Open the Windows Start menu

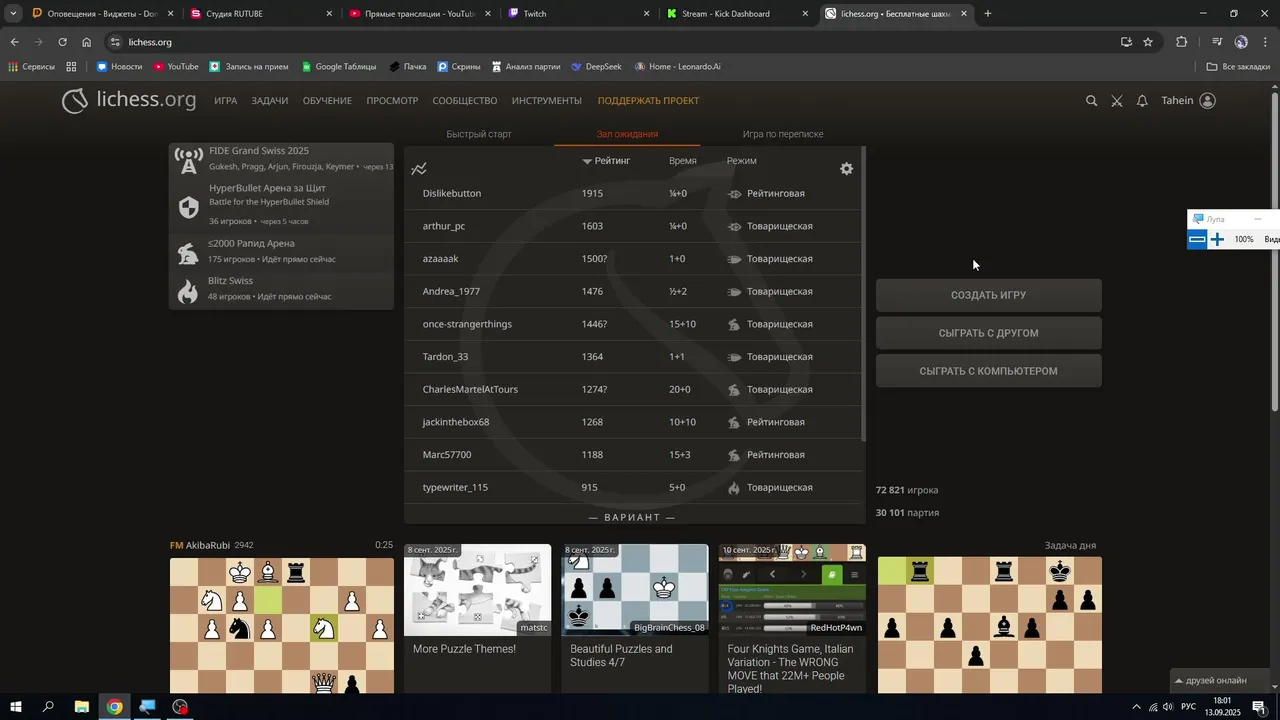click(15, 707)
